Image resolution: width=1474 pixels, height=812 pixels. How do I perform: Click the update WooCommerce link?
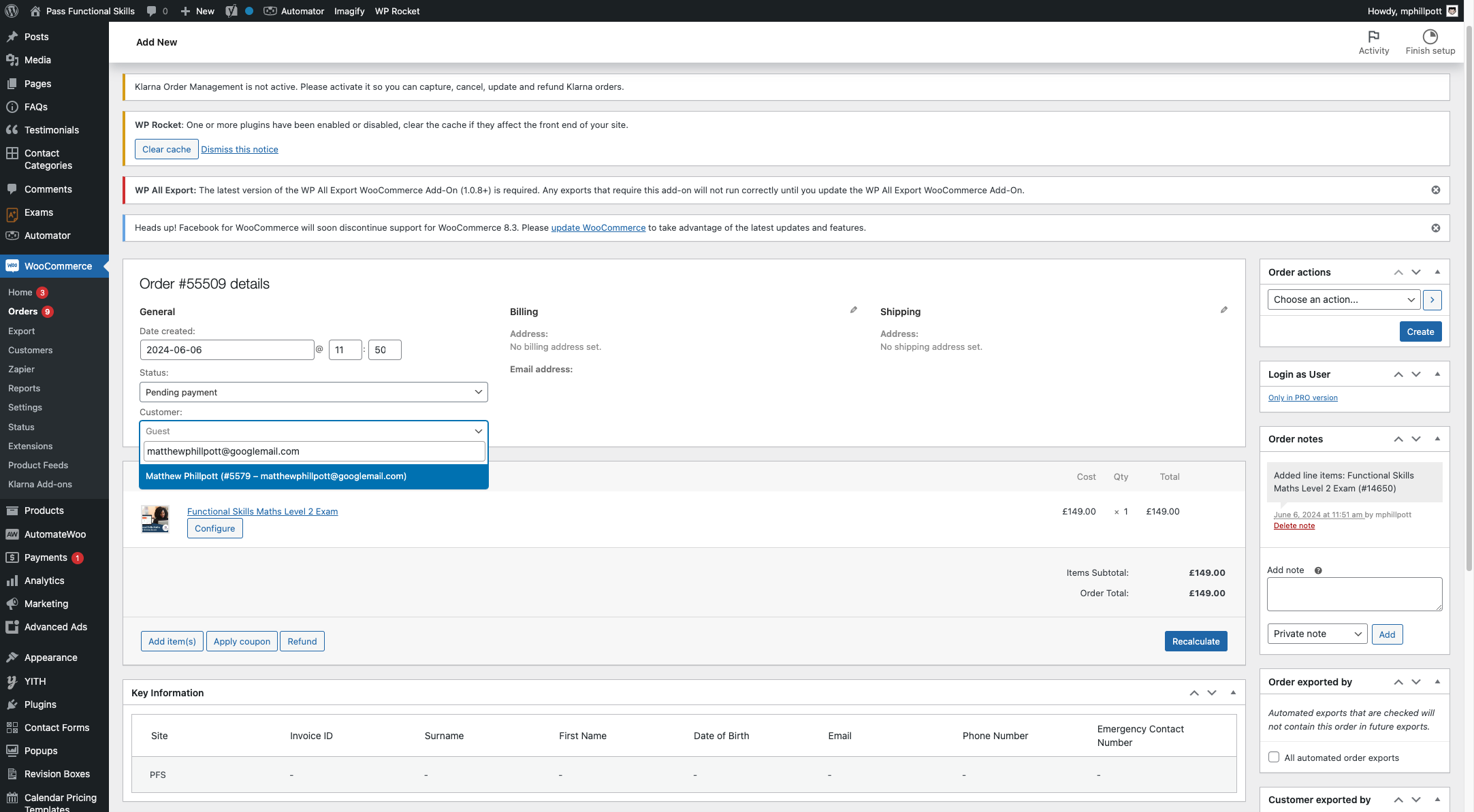coord(598,228)
